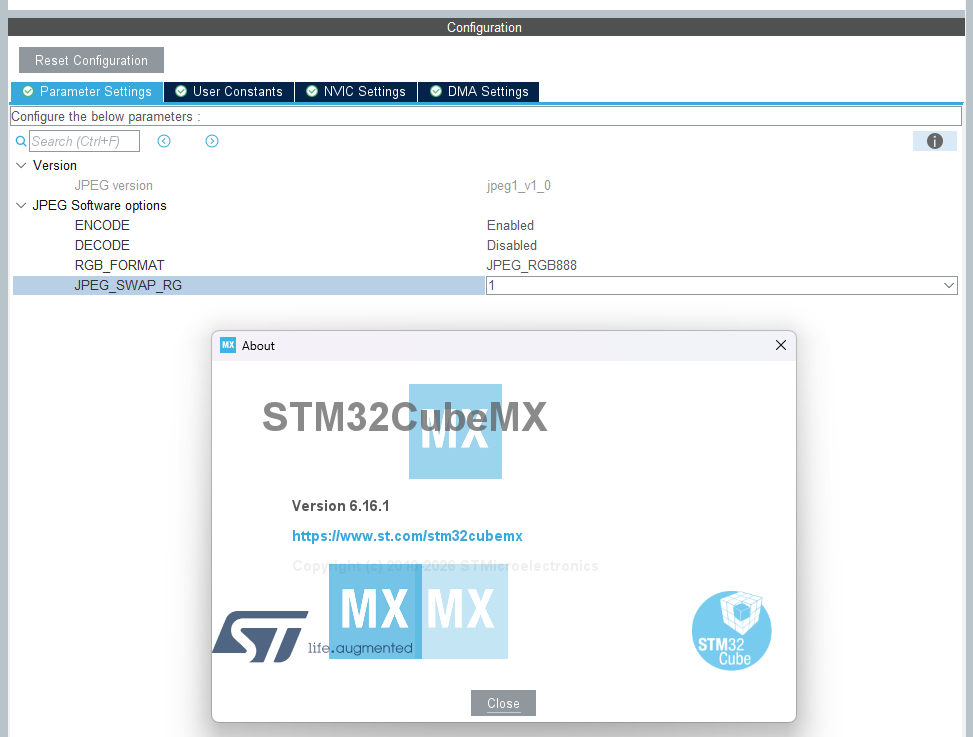
Task: Select the ENCODE parameter row
Action: (485, 225)
